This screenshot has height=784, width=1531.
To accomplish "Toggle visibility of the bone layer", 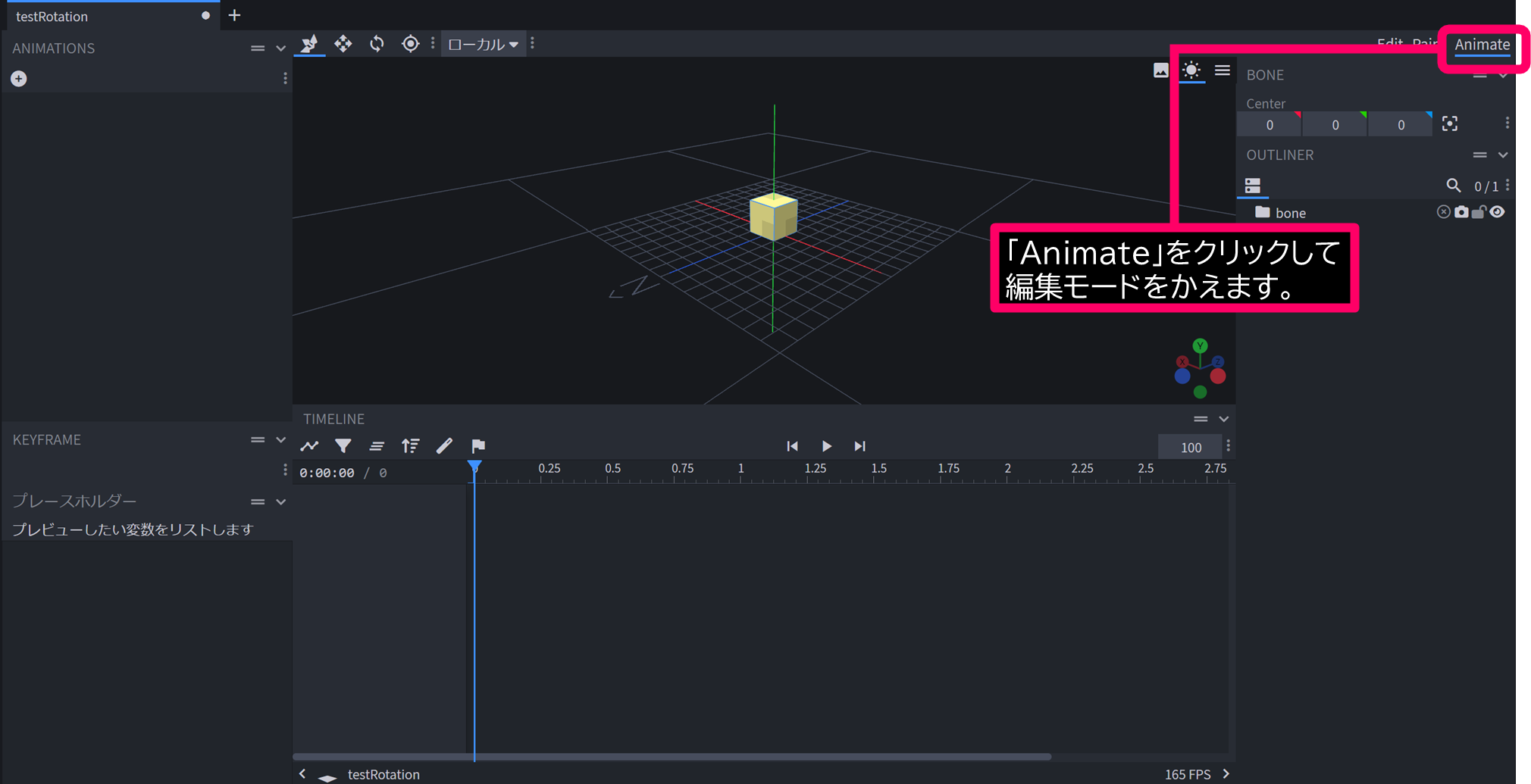I will coord(1498,212).
